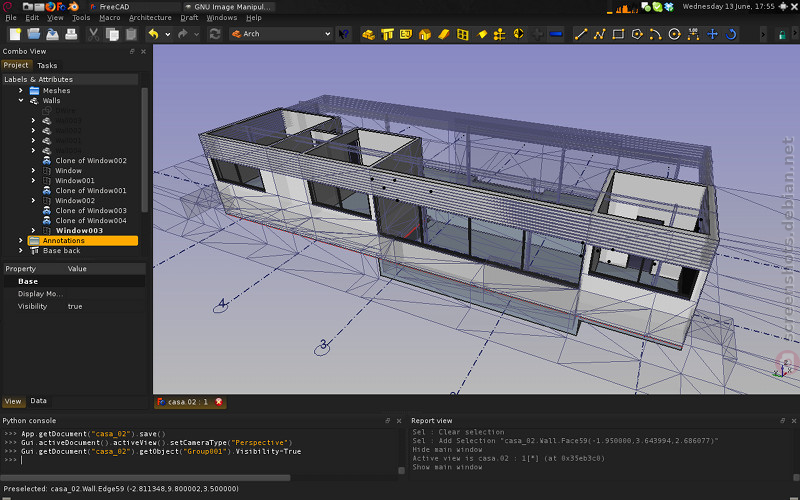The width and height of the screenshot is (800, 500).
Task: Select the Draft Rectangle tool
Action: click(618, 34)
